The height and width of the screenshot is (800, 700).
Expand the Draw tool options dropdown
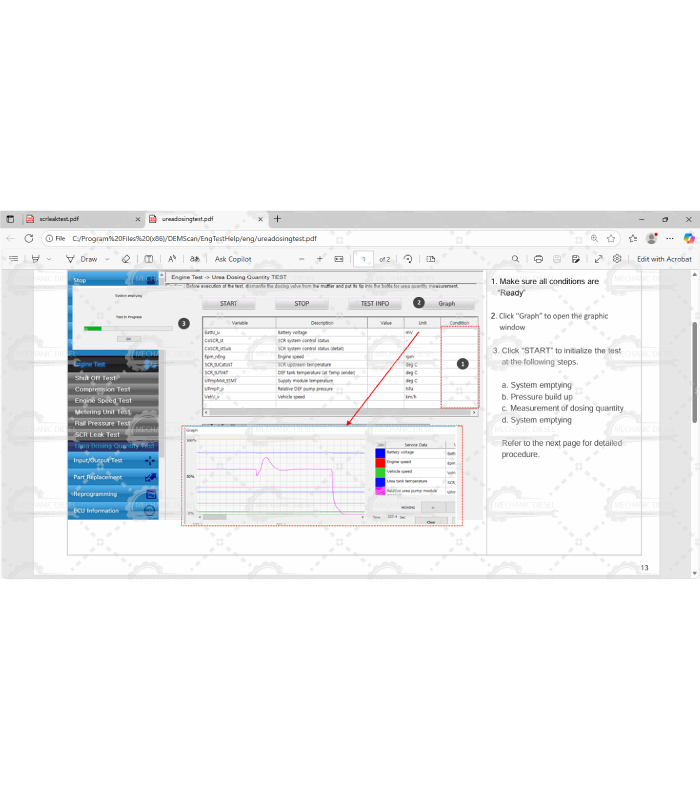click(108, 259)
